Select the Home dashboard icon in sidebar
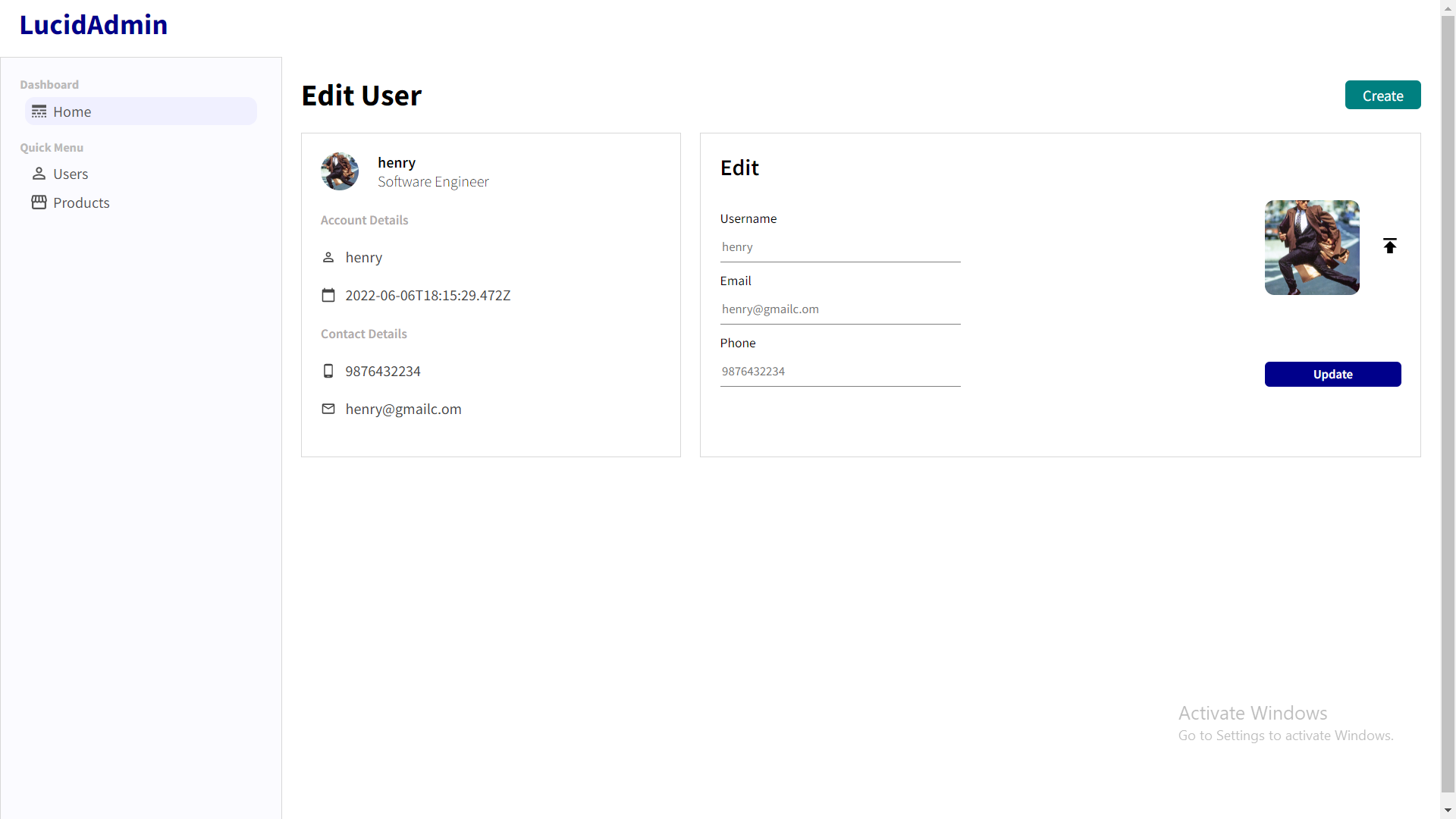This screenshot has height=819, width=1456. click(x=39, y=111)
